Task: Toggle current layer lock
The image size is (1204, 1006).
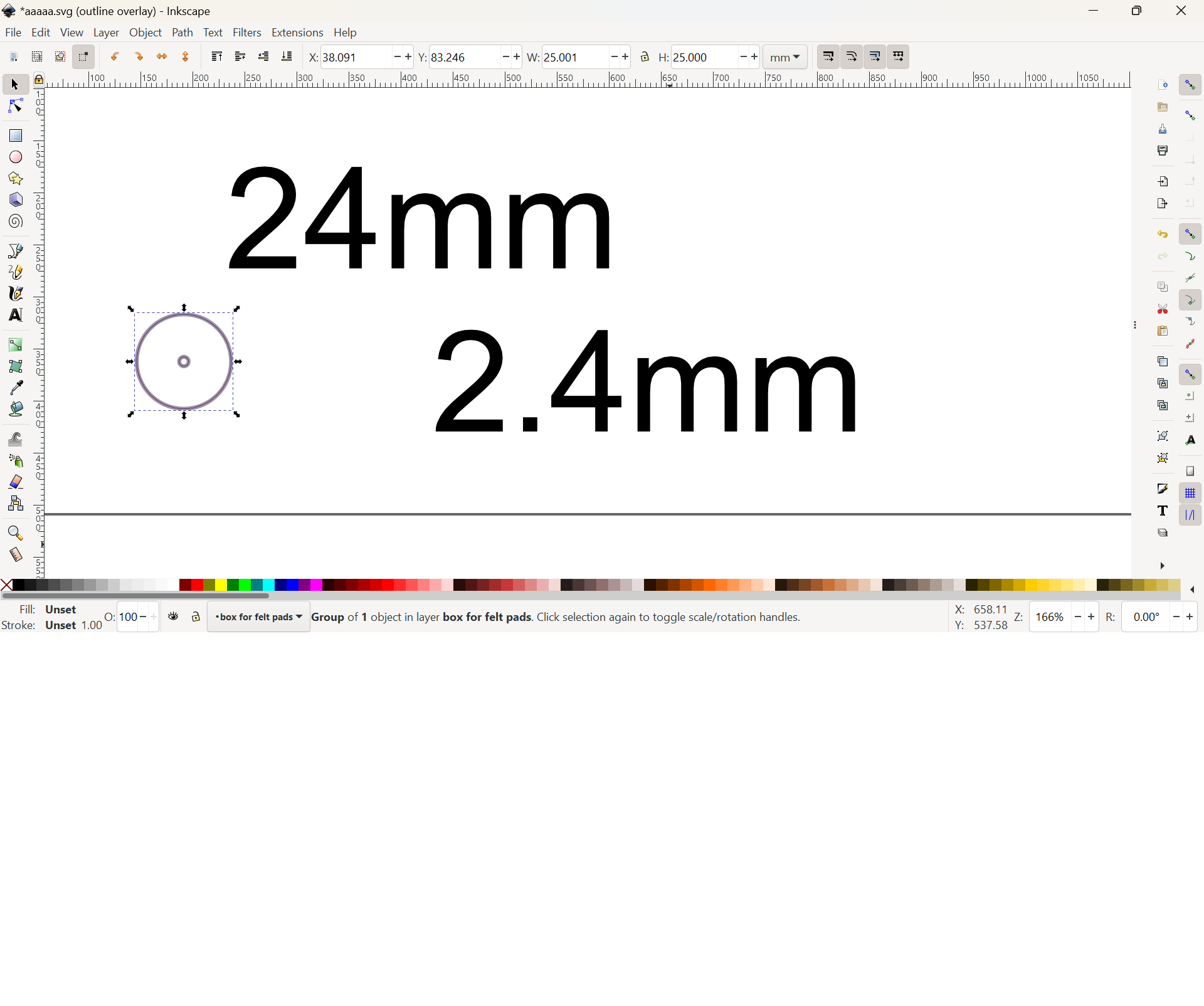Action: click(x=196, y=617)
